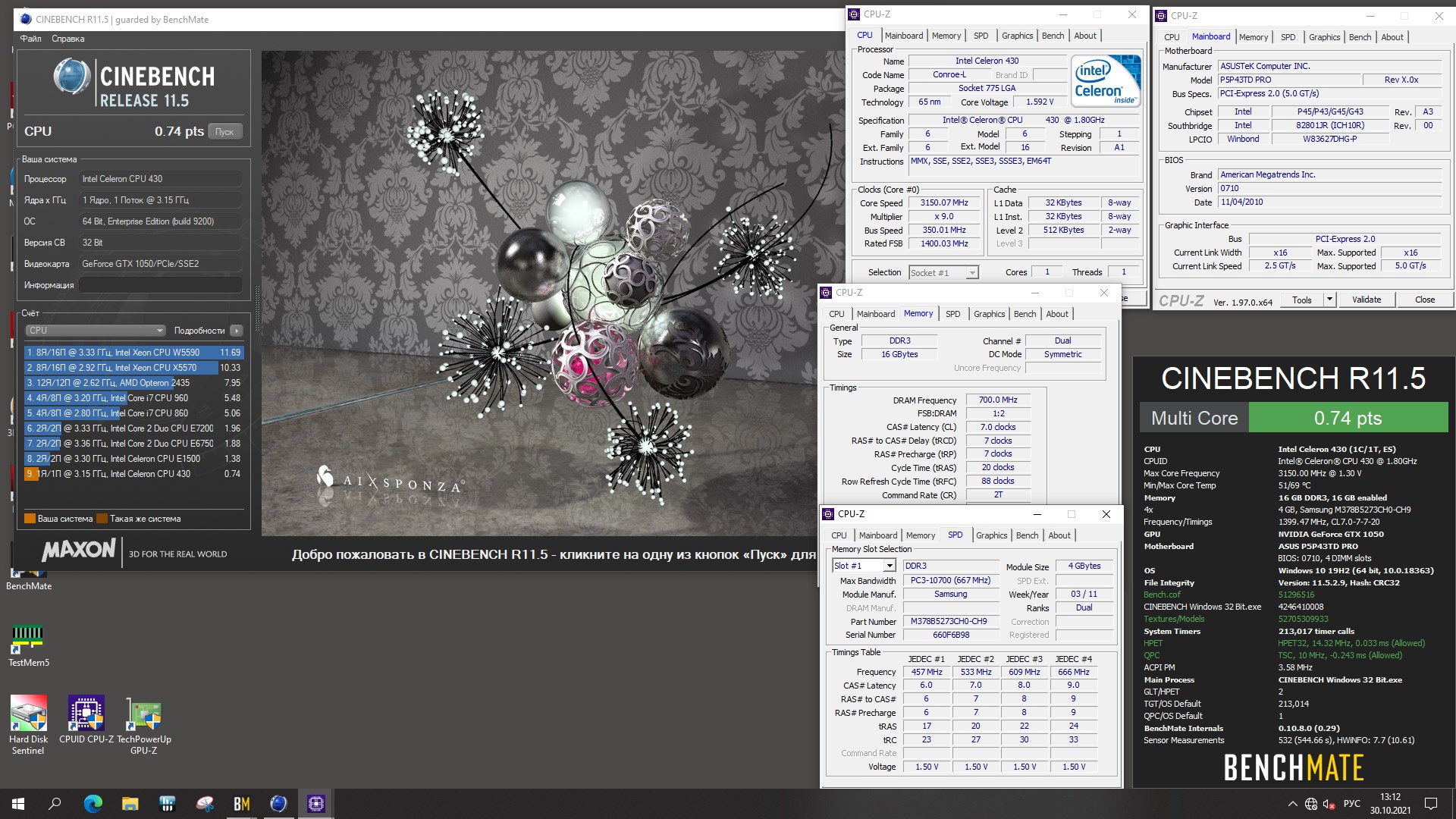Select BenchMate BM taskbar icon
The height and width of the screenshot is (819, 1456).
pos(242,804)
